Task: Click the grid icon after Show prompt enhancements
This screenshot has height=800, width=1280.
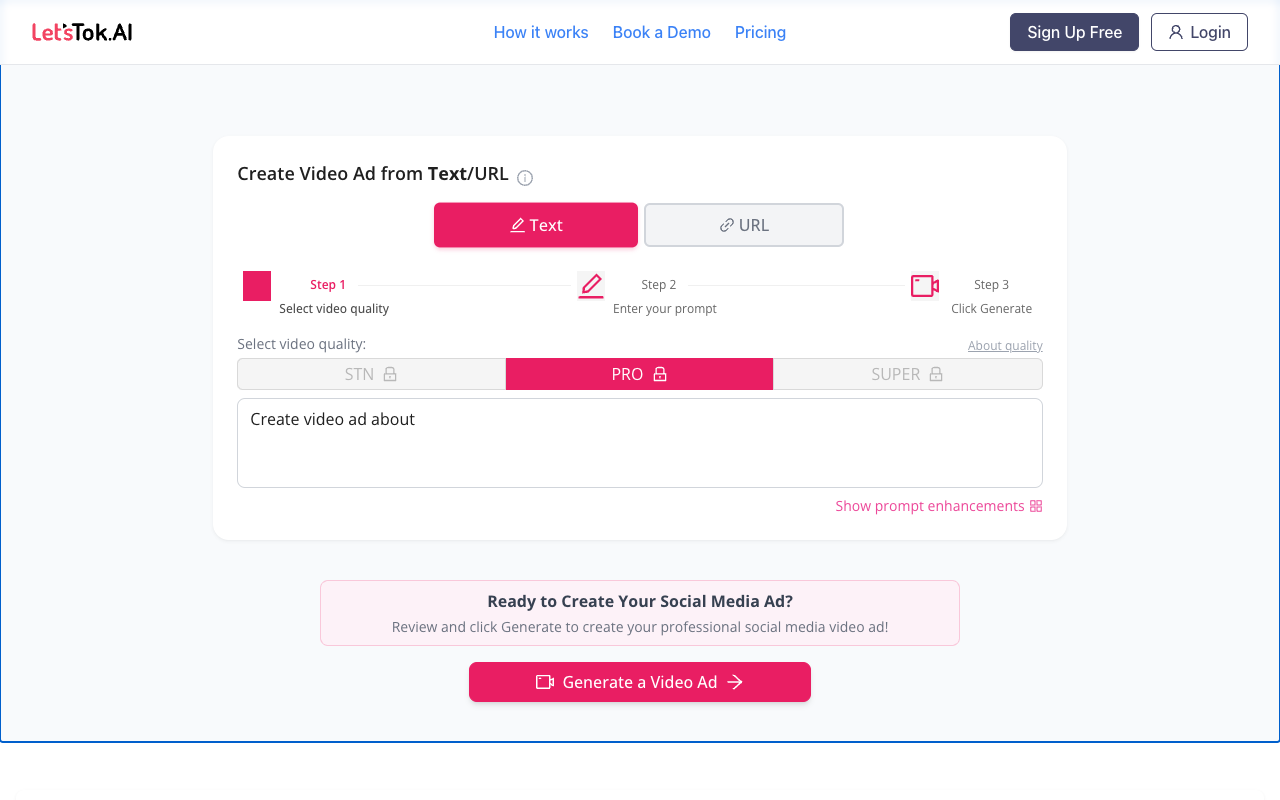Action: point(1035,505)
